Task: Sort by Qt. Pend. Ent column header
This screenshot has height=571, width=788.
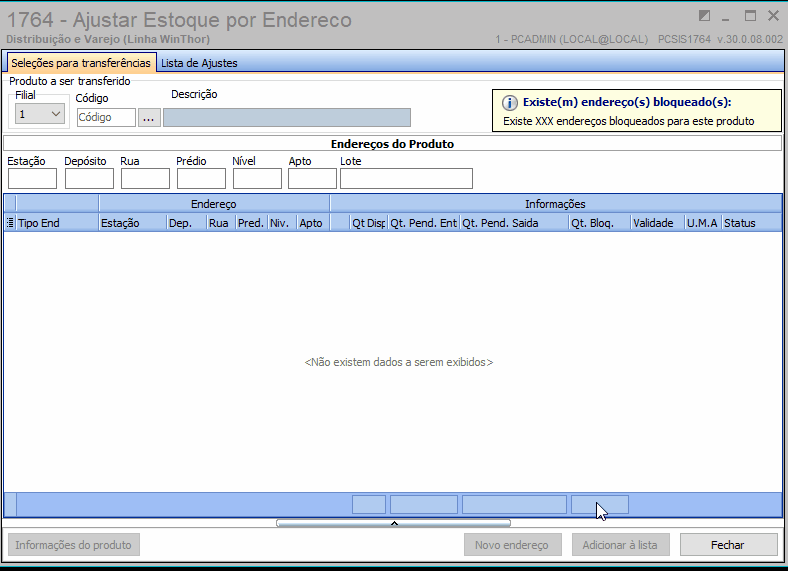Action: tap(424, 223)
